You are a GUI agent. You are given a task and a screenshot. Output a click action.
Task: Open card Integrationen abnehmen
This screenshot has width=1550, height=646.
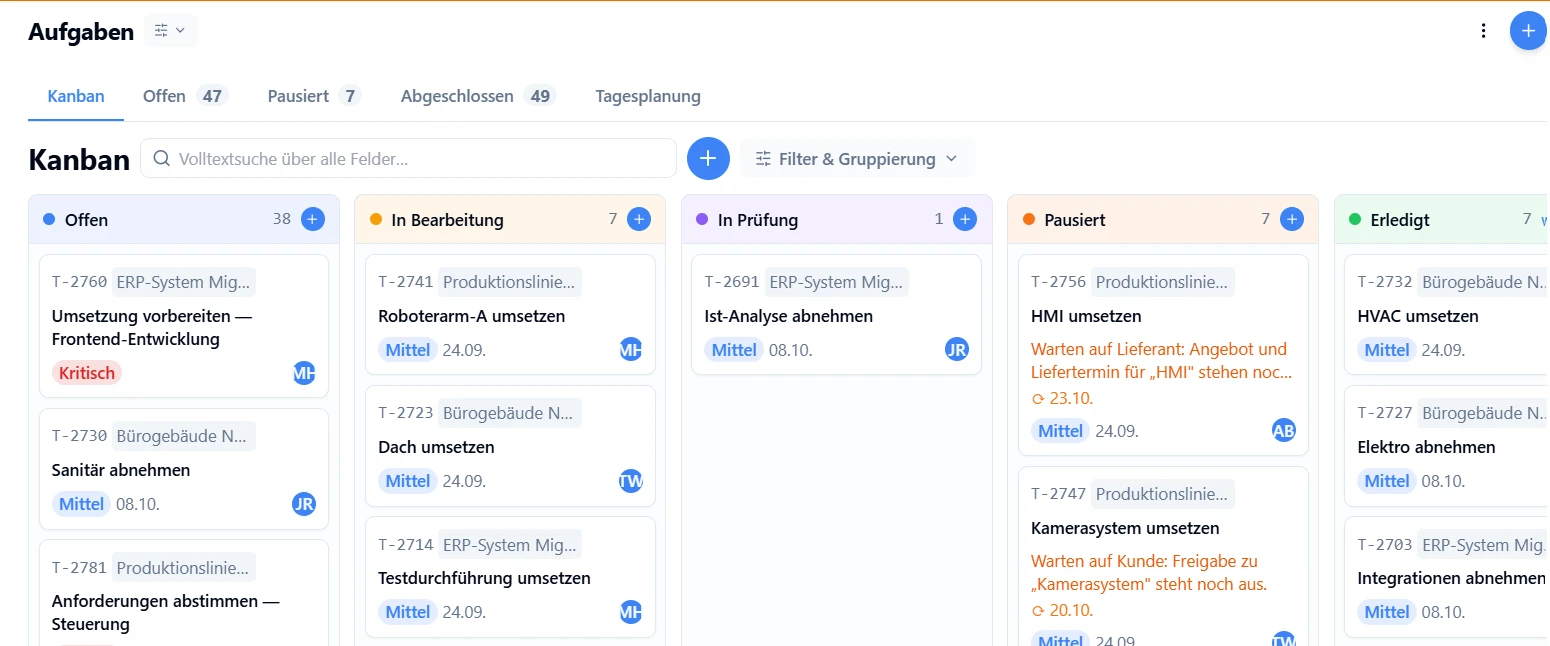pos(1447,577)
